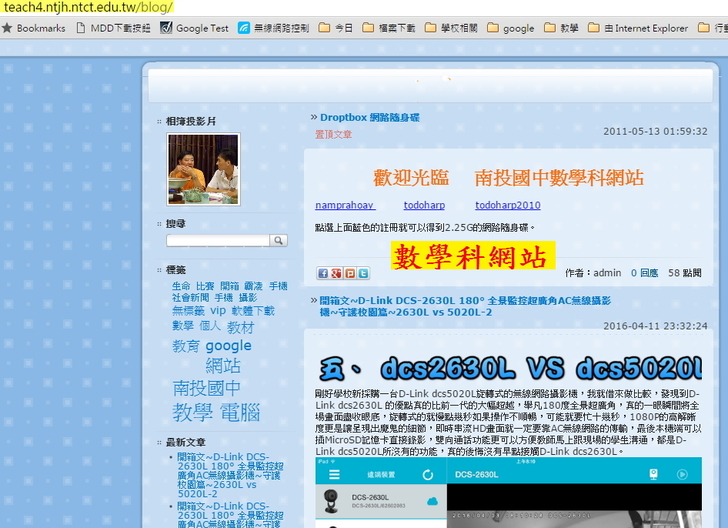This screenshot has height=528, width=728.
Task: Focus the sidebar search text field
Action: tap(218, 240)
